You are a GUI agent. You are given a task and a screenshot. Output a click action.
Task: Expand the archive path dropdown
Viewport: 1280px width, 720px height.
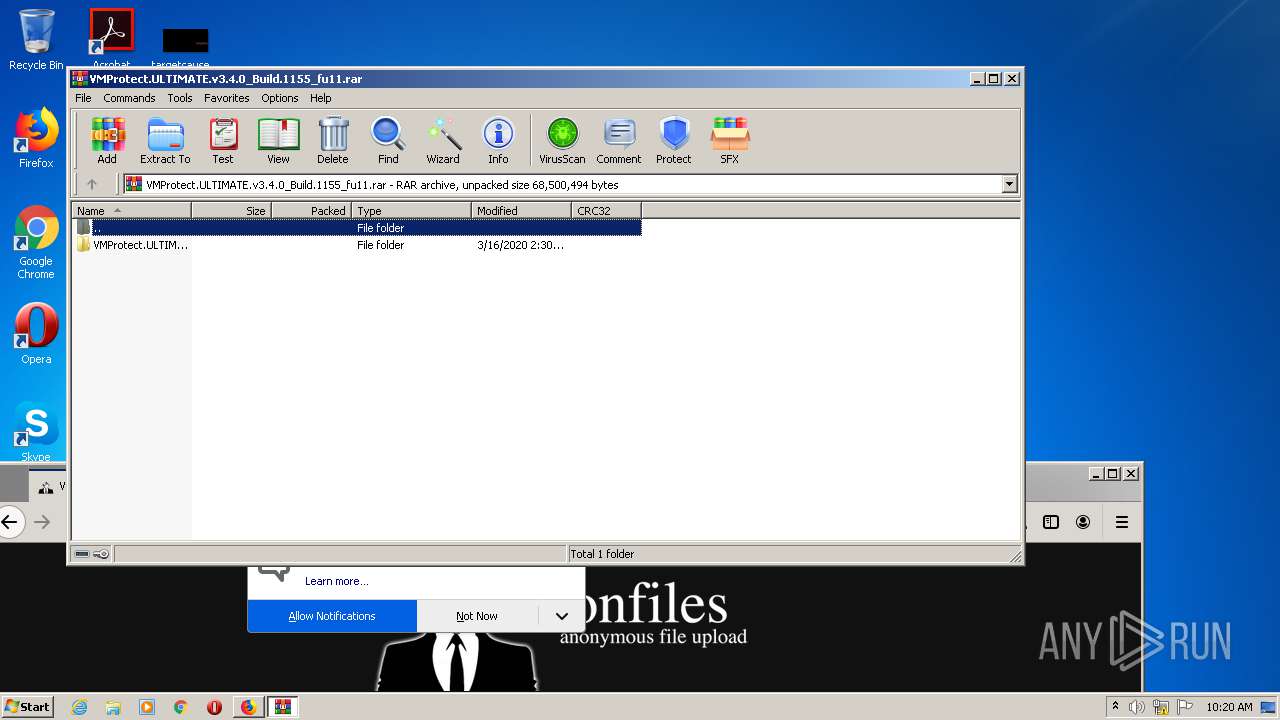pos(1009,184)
